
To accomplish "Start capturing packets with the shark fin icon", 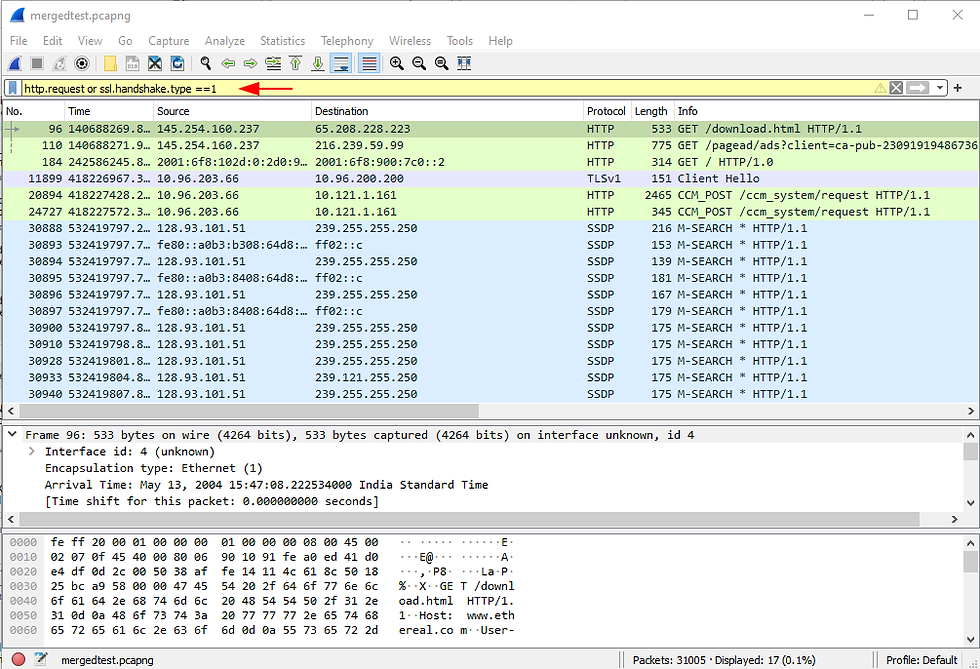I will pyautogui.click(x=15, y=63).
